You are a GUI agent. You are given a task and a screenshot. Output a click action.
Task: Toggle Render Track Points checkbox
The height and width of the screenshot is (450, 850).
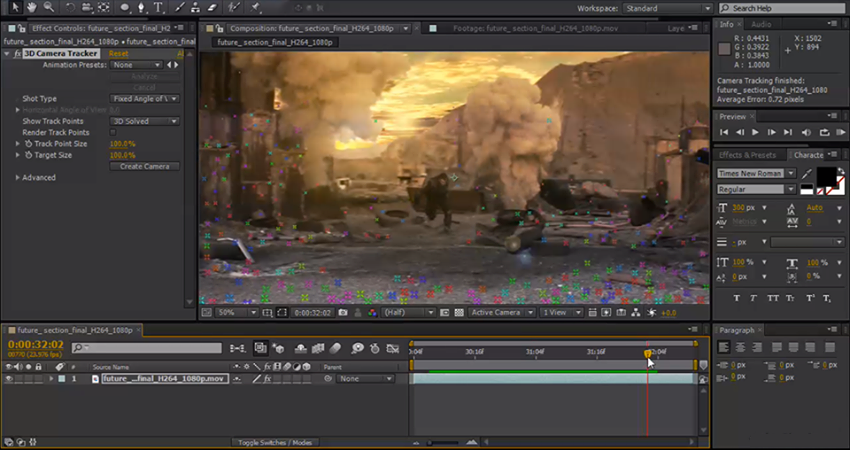(113, 132)
